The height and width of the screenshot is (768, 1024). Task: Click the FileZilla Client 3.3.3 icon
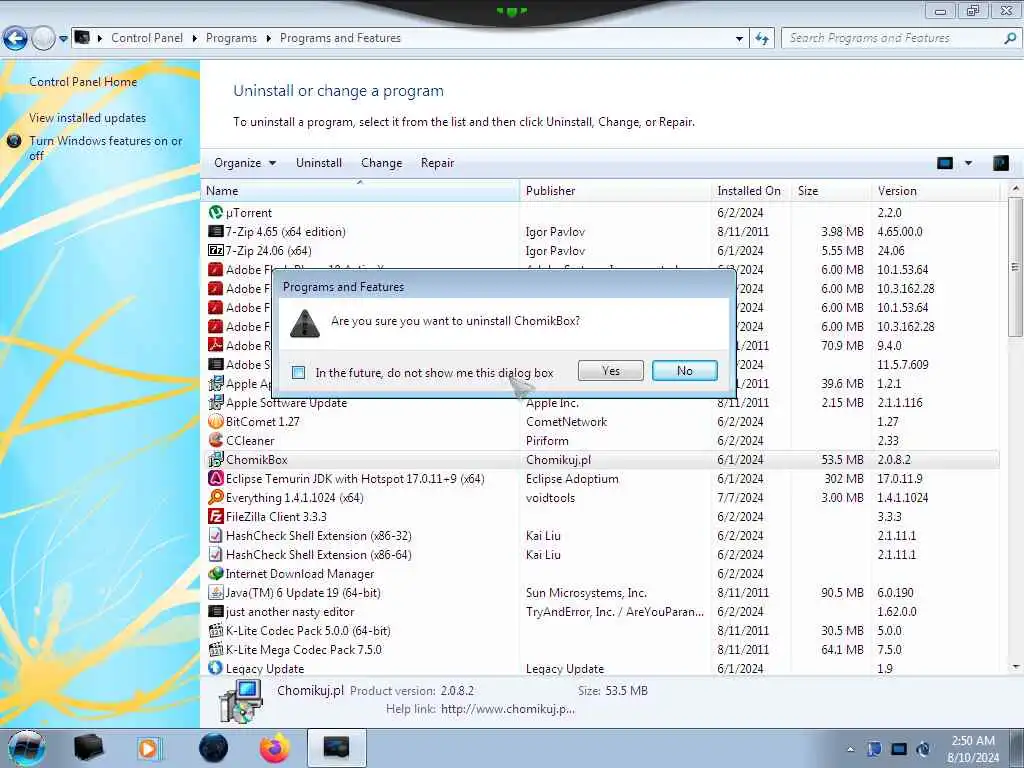coord(216,516)
